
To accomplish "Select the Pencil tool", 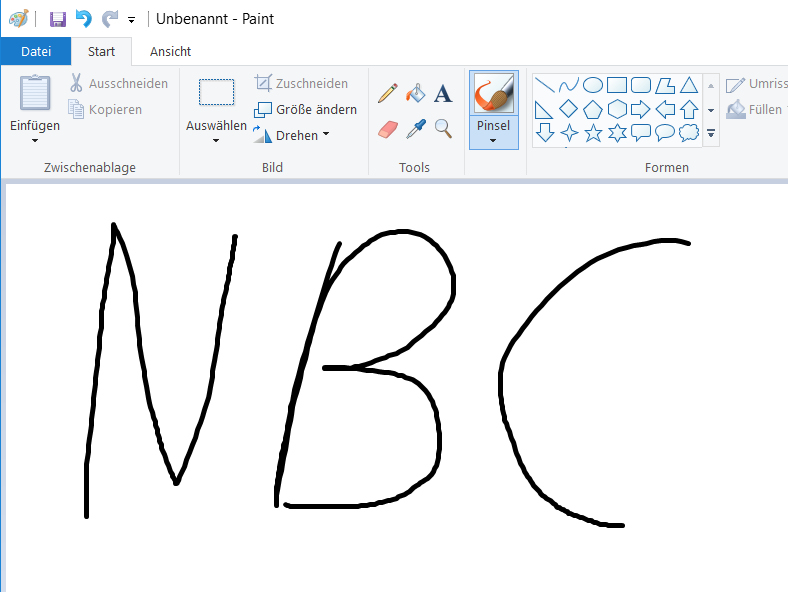I will pyautogui.click(x=387, y=93).
